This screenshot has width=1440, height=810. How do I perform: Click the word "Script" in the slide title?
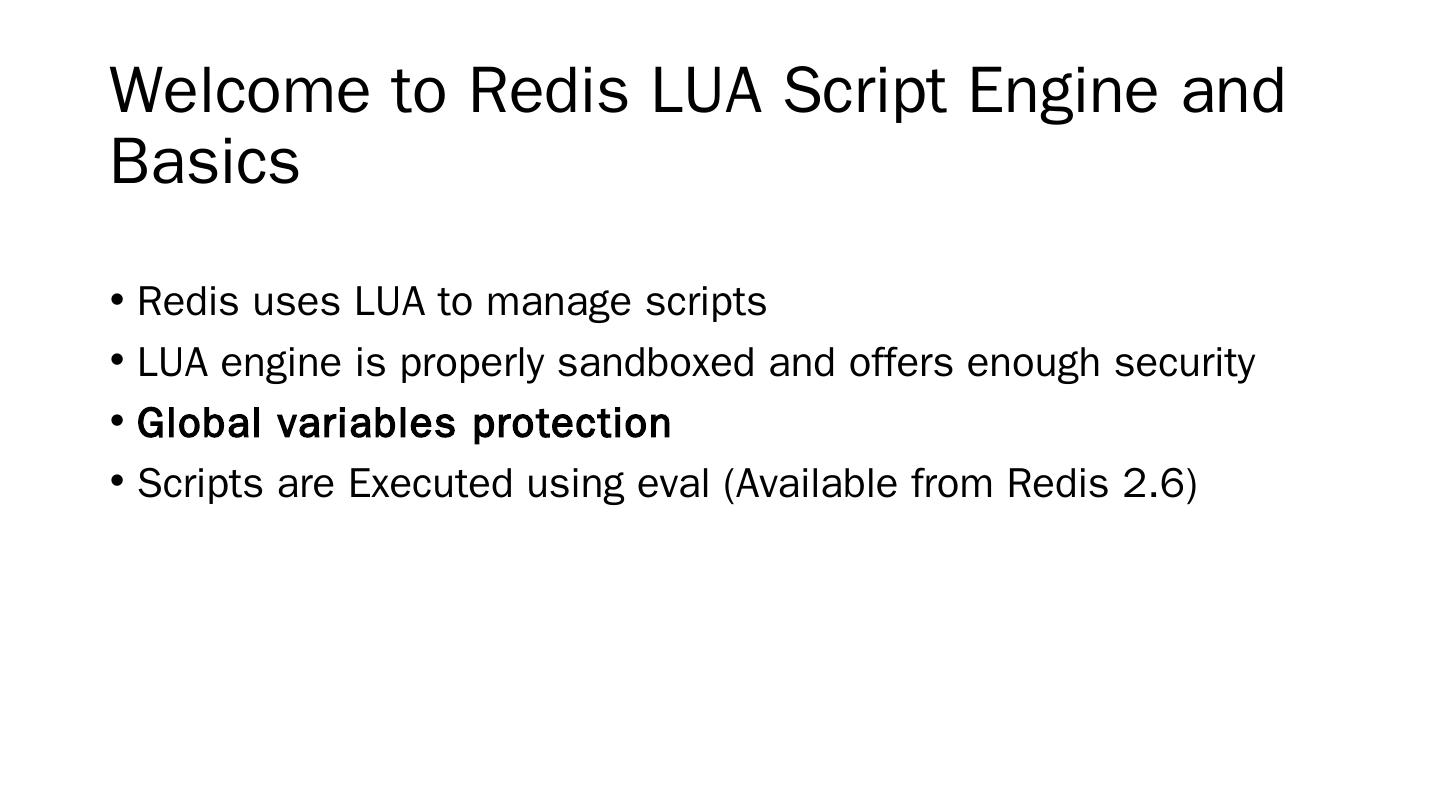point(863,91)
